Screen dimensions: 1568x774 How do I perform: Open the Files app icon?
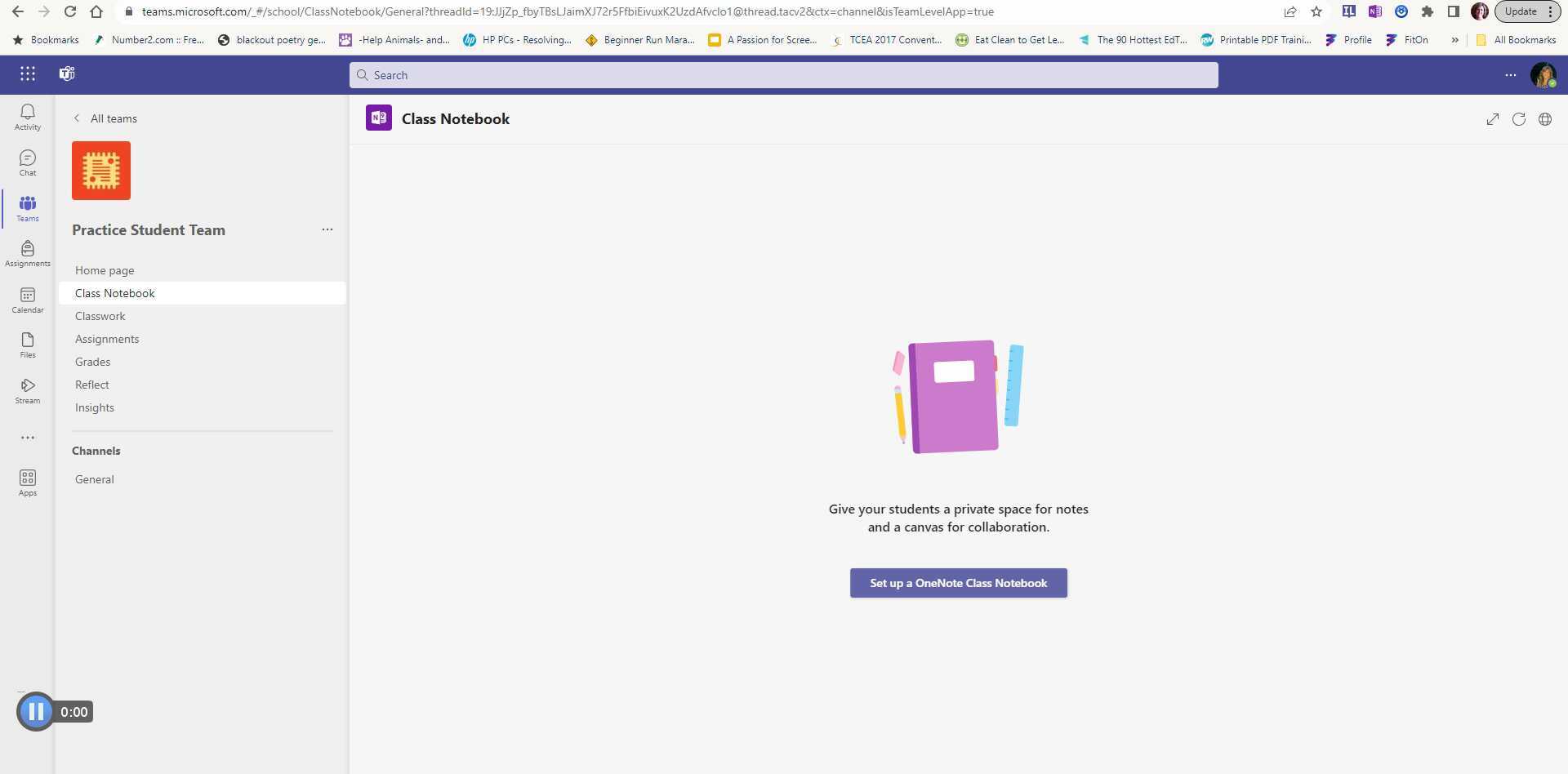click(28, 345)
